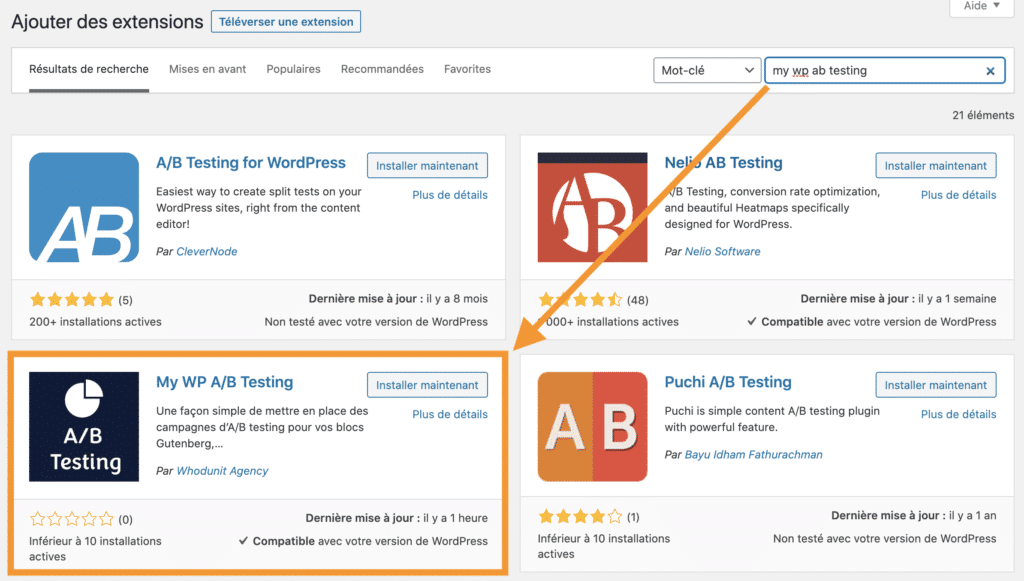This screenshot has height=581, width=1024.
Task: Click the 'Ajouter des extensions' page heading
Action: click(x=107, y=22)
